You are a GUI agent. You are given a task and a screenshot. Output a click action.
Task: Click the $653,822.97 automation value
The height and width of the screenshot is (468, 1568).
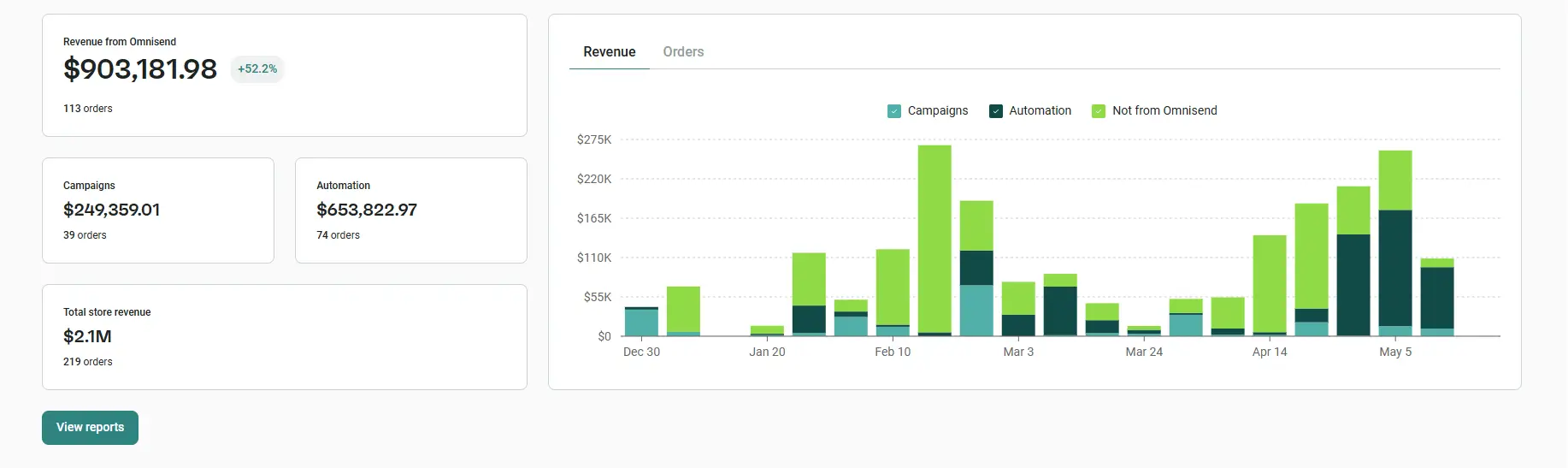pos(367,210)
